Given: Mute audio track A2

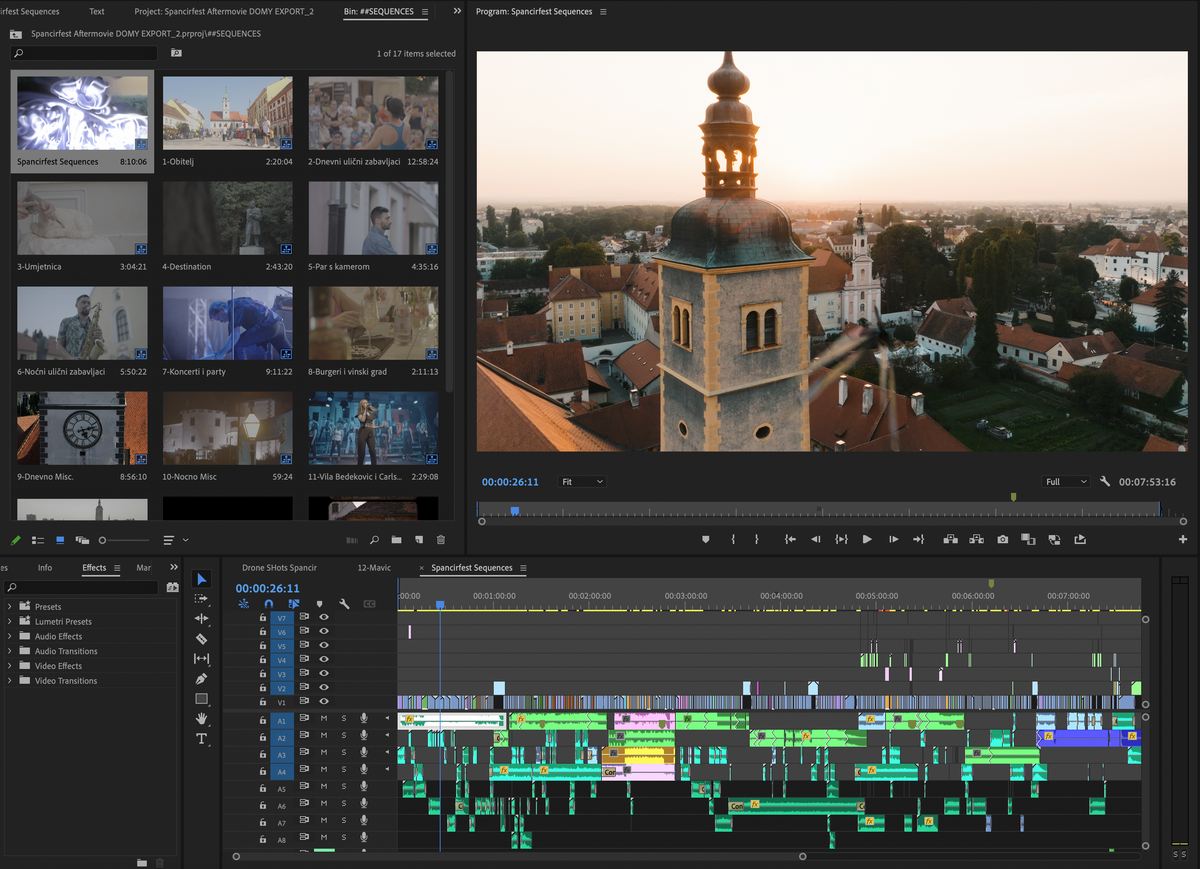Looking at the screenshot, I should tap(324, 736).
